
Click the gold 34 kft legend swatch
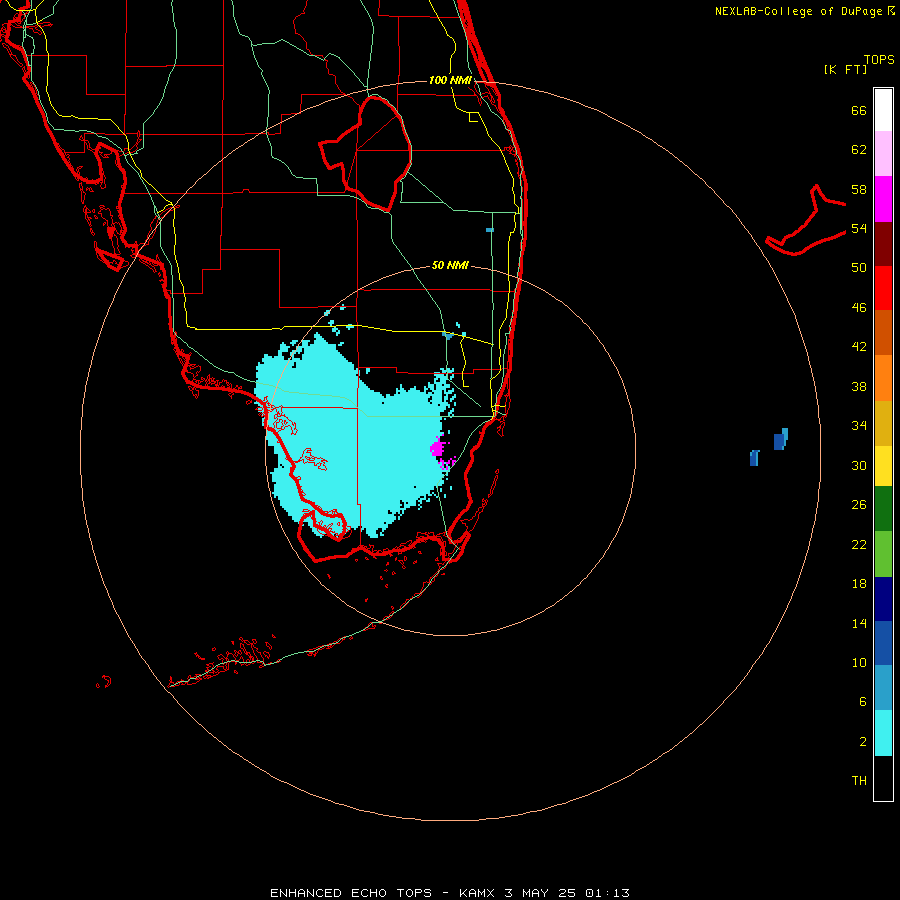[x=883, y=423]
